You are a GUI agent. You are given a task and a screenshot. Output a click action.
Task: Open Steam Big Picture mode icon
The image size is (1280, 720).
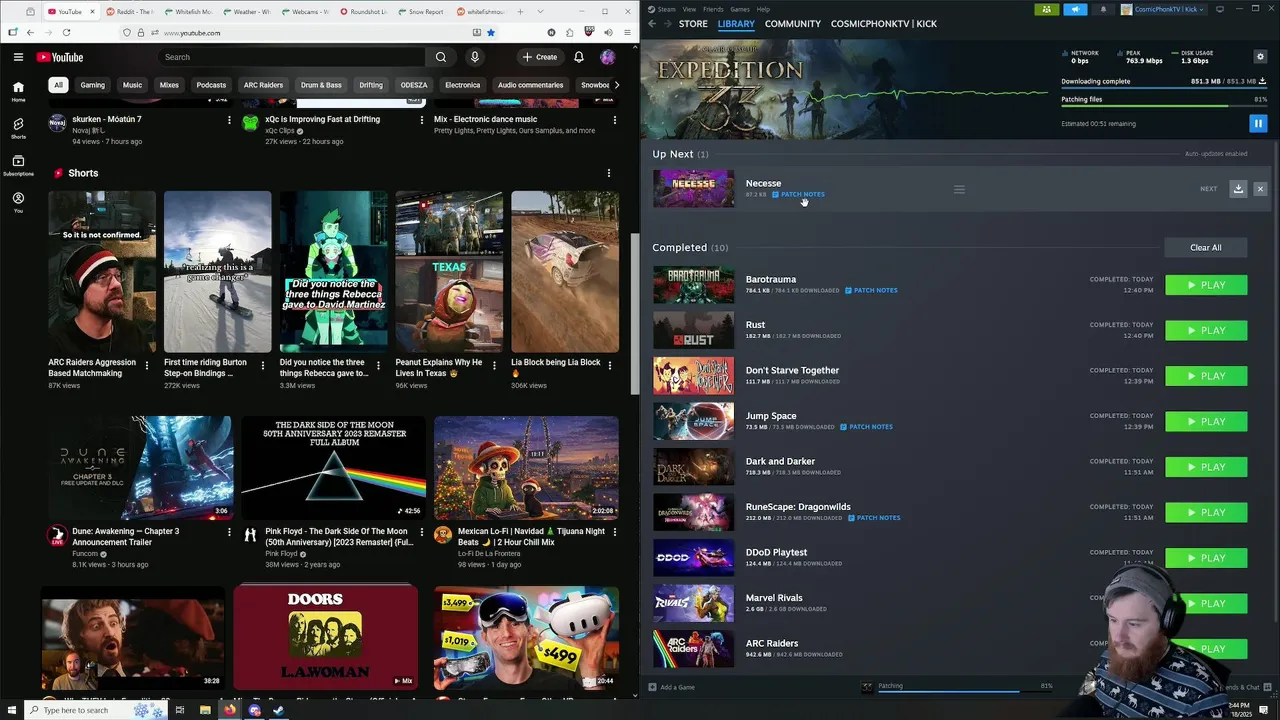(x=1220, y=9)
